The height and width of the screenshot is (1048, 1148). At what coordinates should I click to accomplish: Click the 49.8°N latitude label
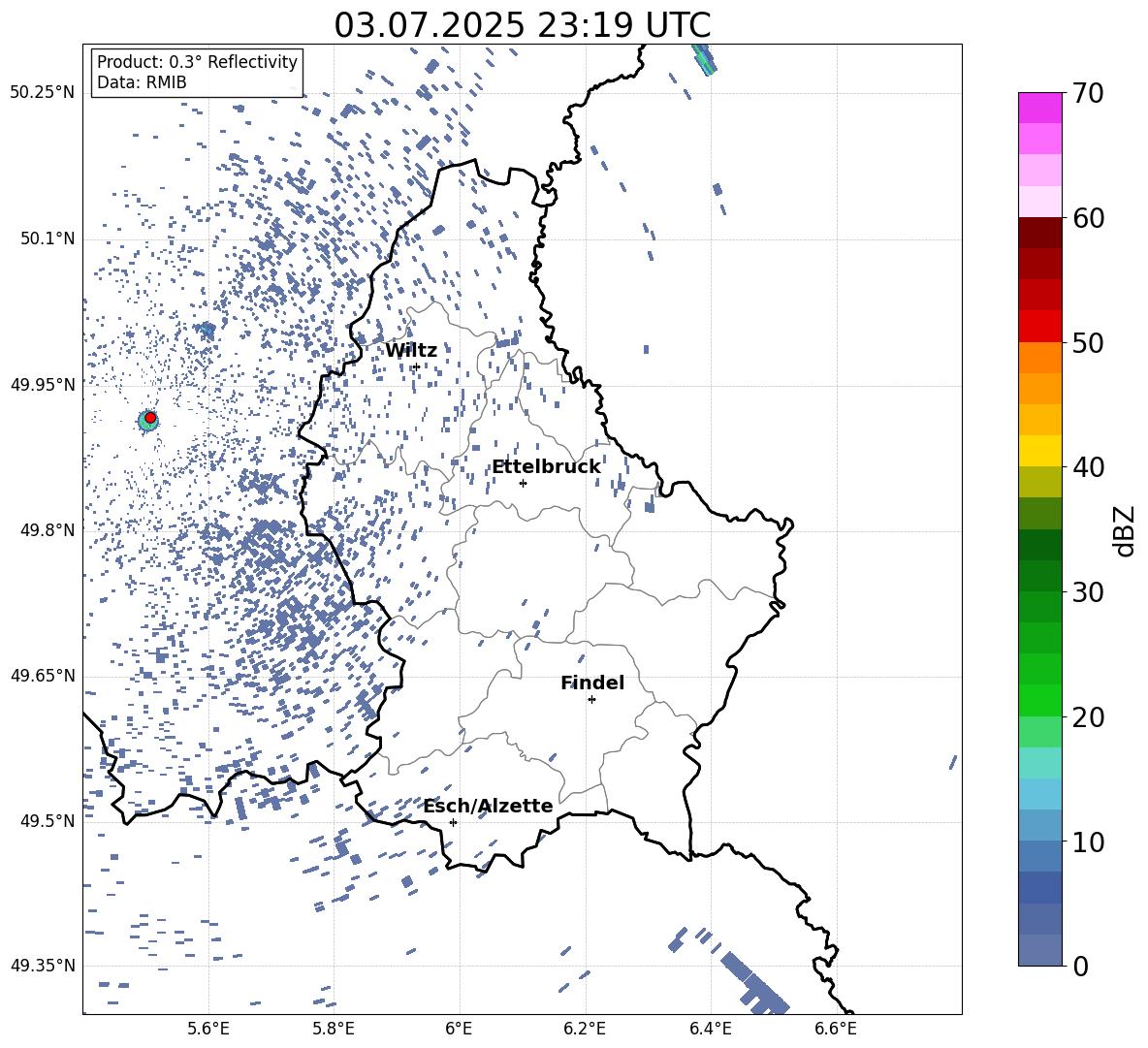tap(47, 529)
